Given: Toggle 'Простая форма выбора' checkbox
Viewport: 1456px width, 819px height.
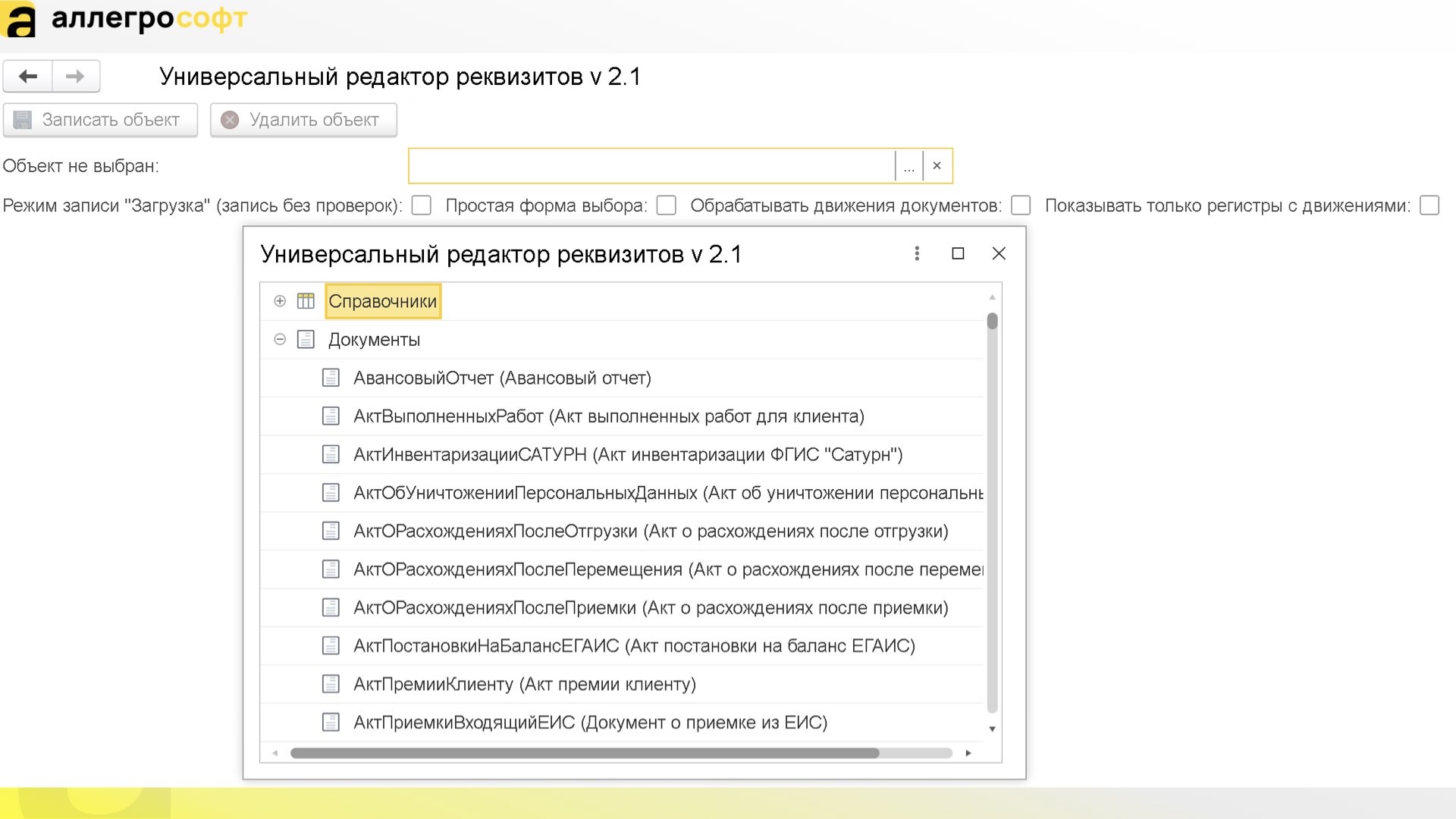Looking at the screenshot, I should (667, 206).
